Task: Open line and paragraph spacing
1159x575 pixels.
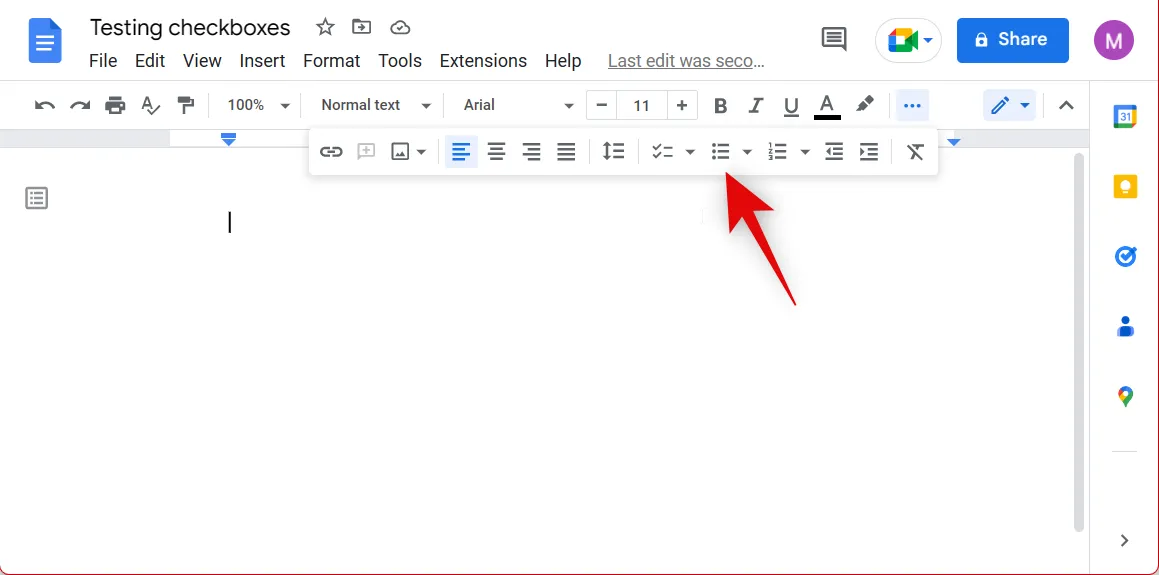Action: pyautogui.click(x=614, y=152)
